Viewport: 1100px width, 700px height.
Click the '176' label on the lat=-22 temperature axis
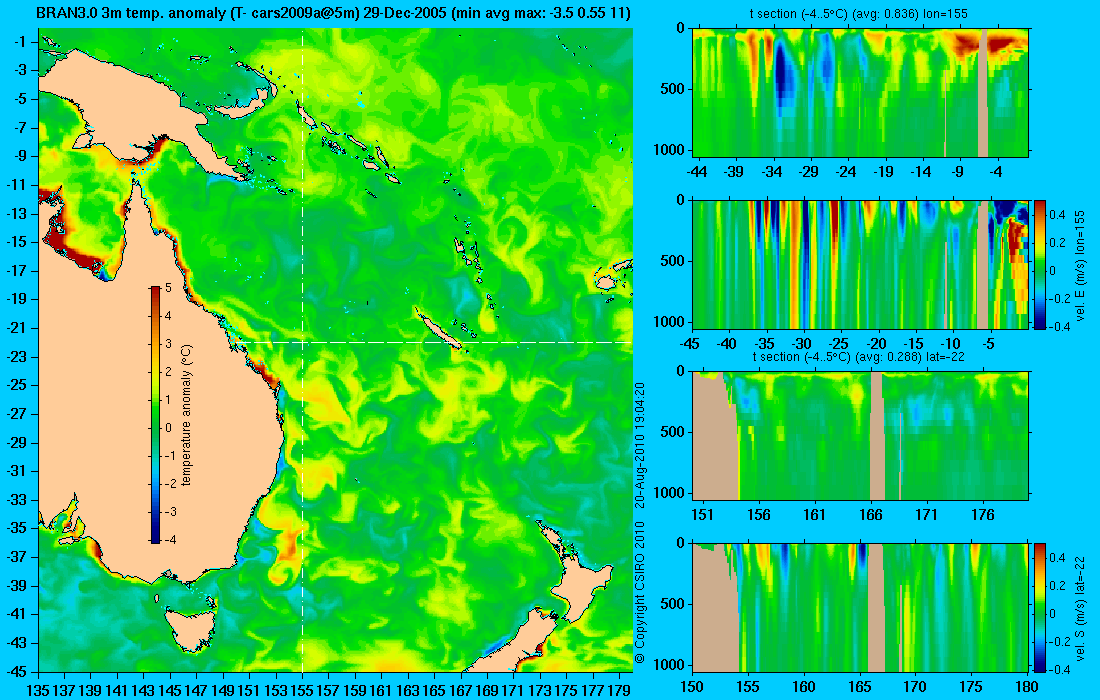coord(983,515)
